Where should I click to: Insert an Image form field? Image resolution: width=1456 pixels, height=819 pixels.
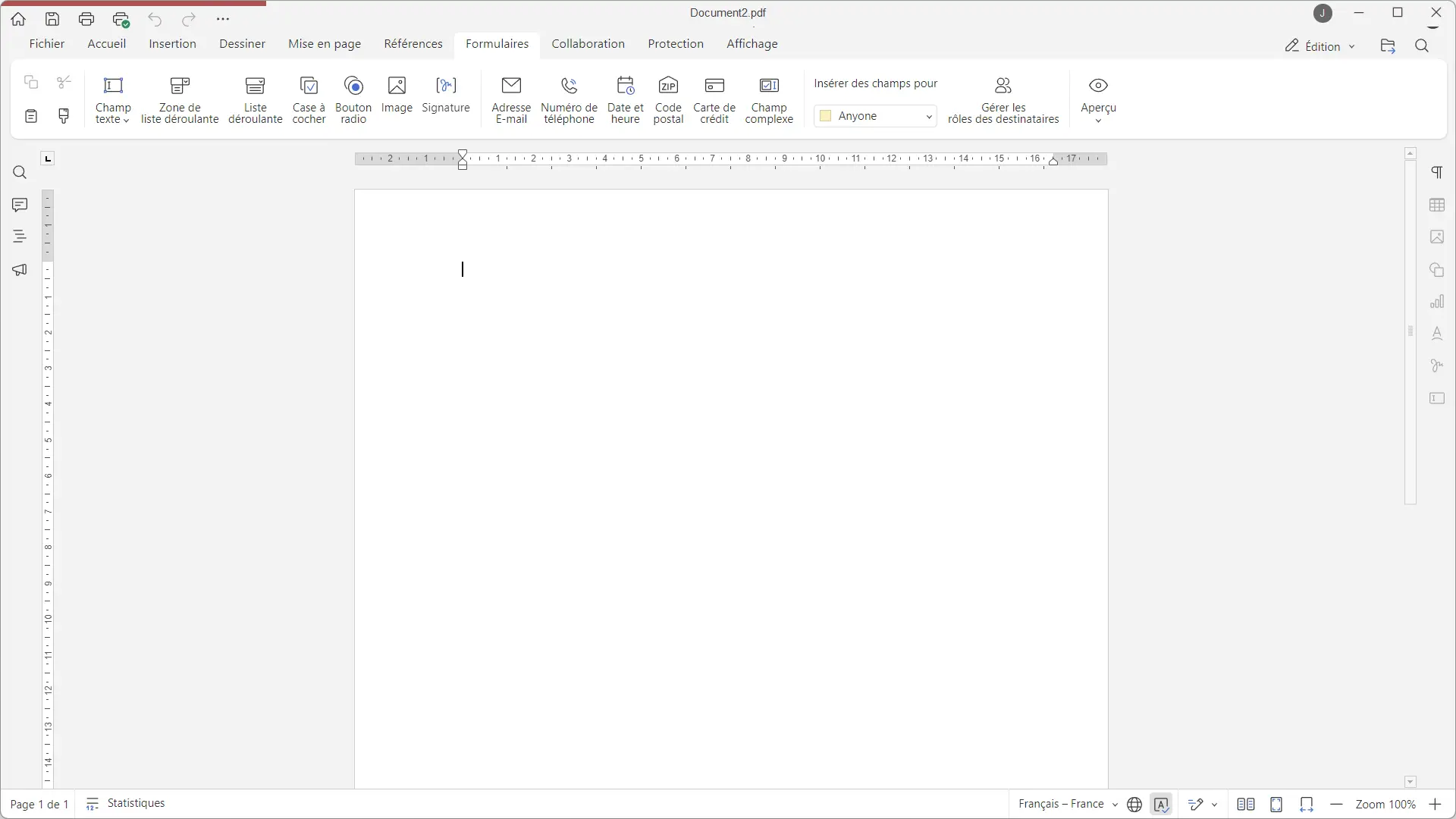click(397, 95)
